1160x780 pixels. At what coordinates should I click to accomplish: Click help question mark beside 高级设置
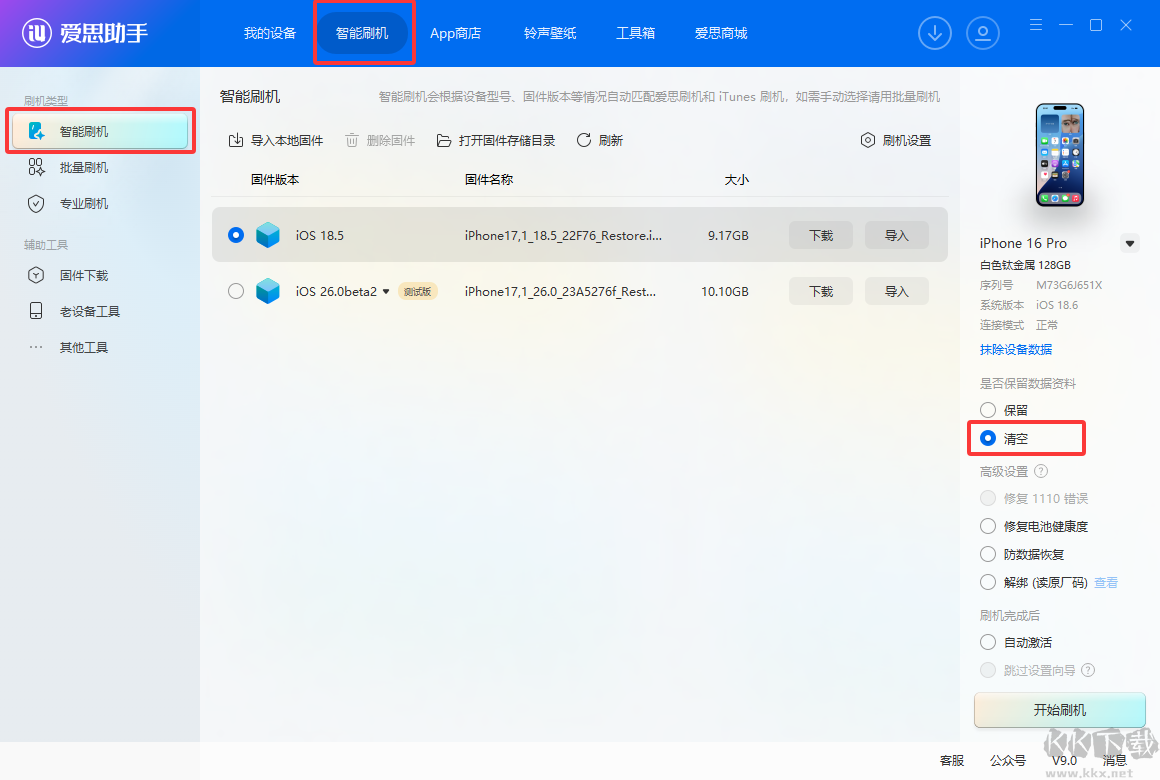coord(1041,471)
